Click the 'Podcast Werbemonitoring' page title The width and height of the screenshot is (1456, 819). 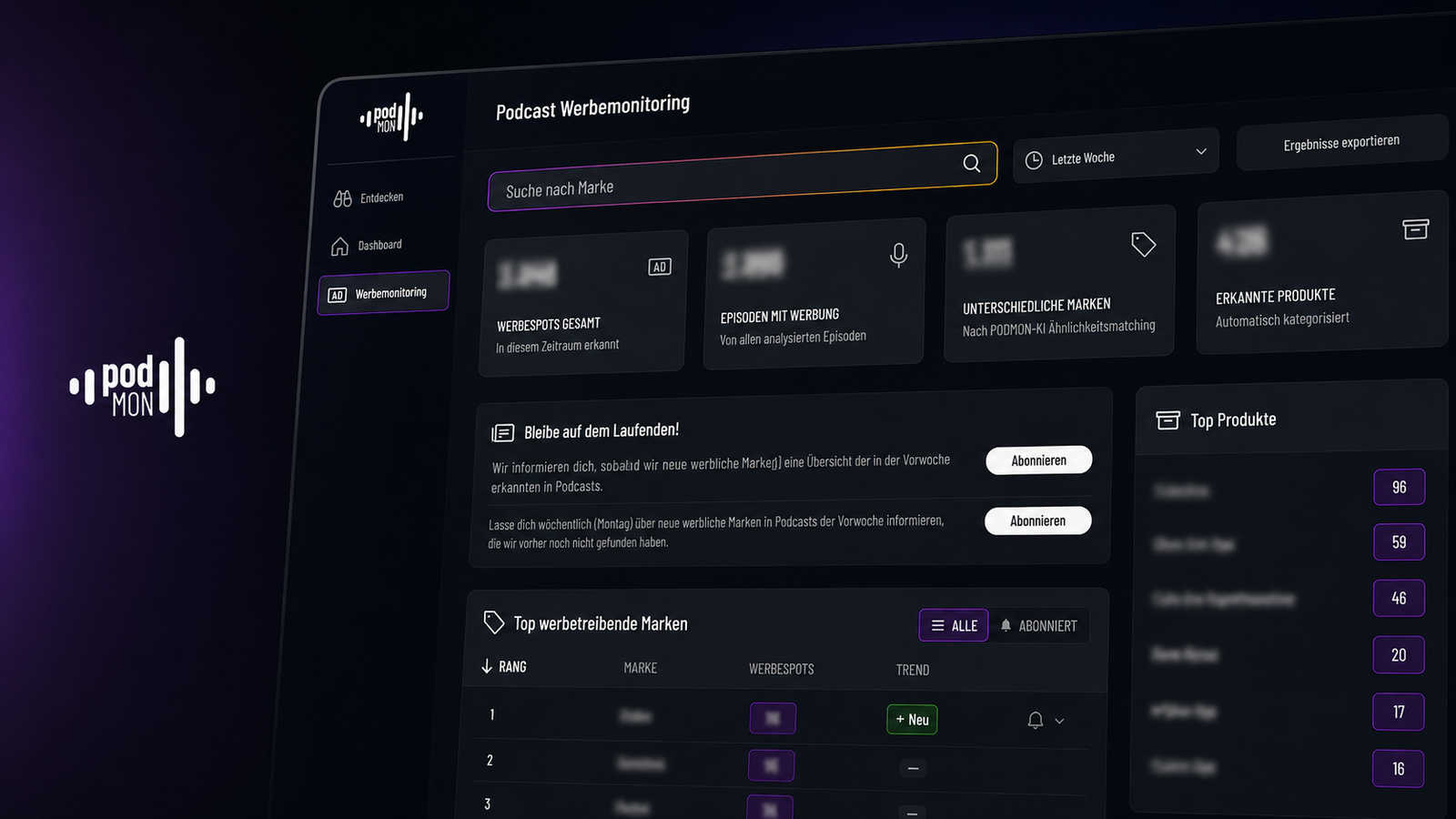tap(592, 107)
